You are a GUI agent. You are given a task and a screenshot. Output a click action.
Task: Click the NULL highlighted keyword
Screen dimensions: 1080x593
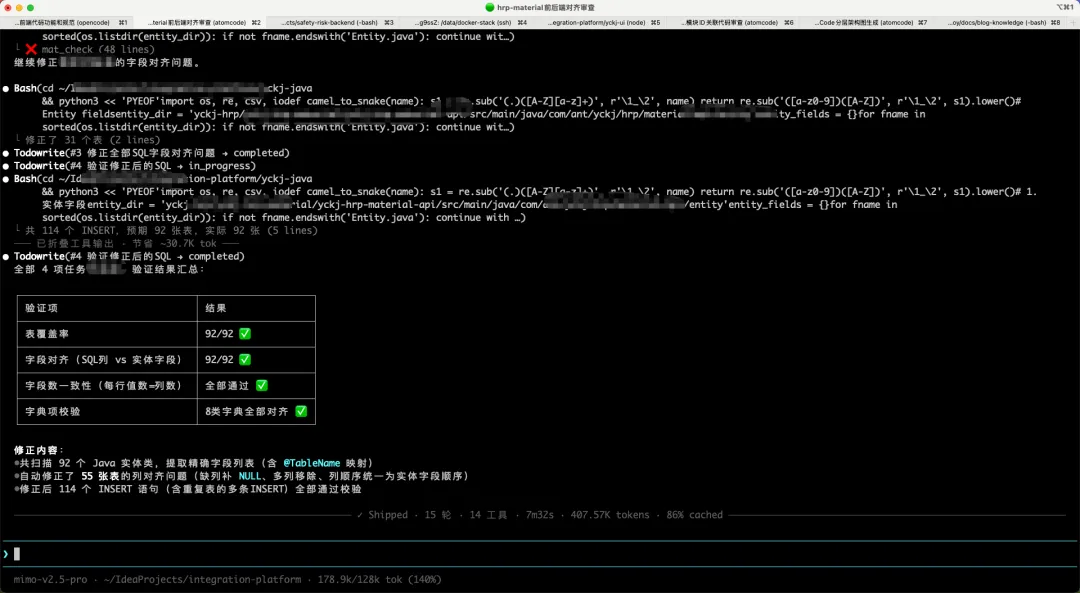pos(250,476)
